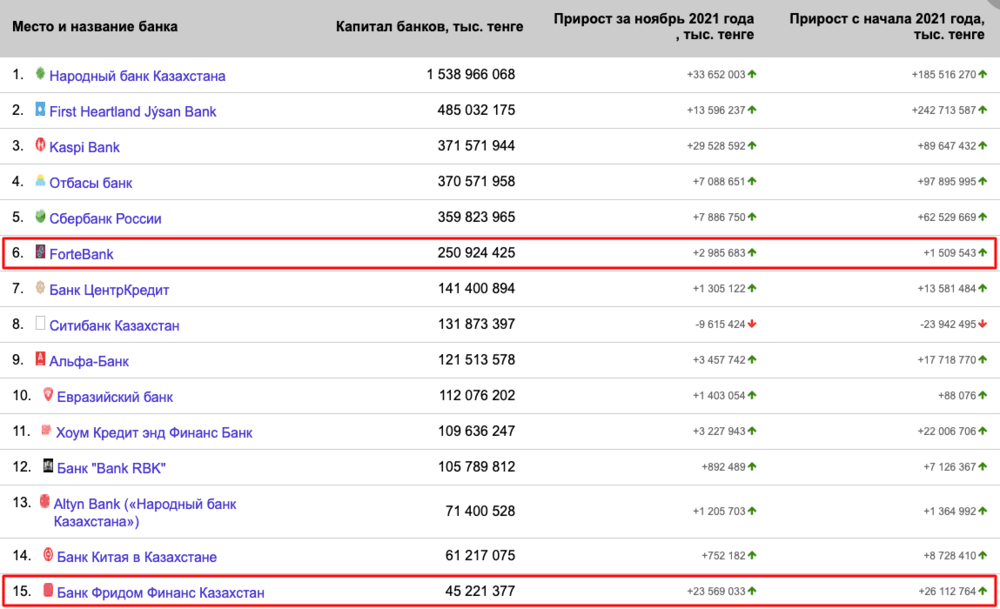Select capital value 109 636 247
Screen dimensions: 1000x609
[x=476, y=432]
